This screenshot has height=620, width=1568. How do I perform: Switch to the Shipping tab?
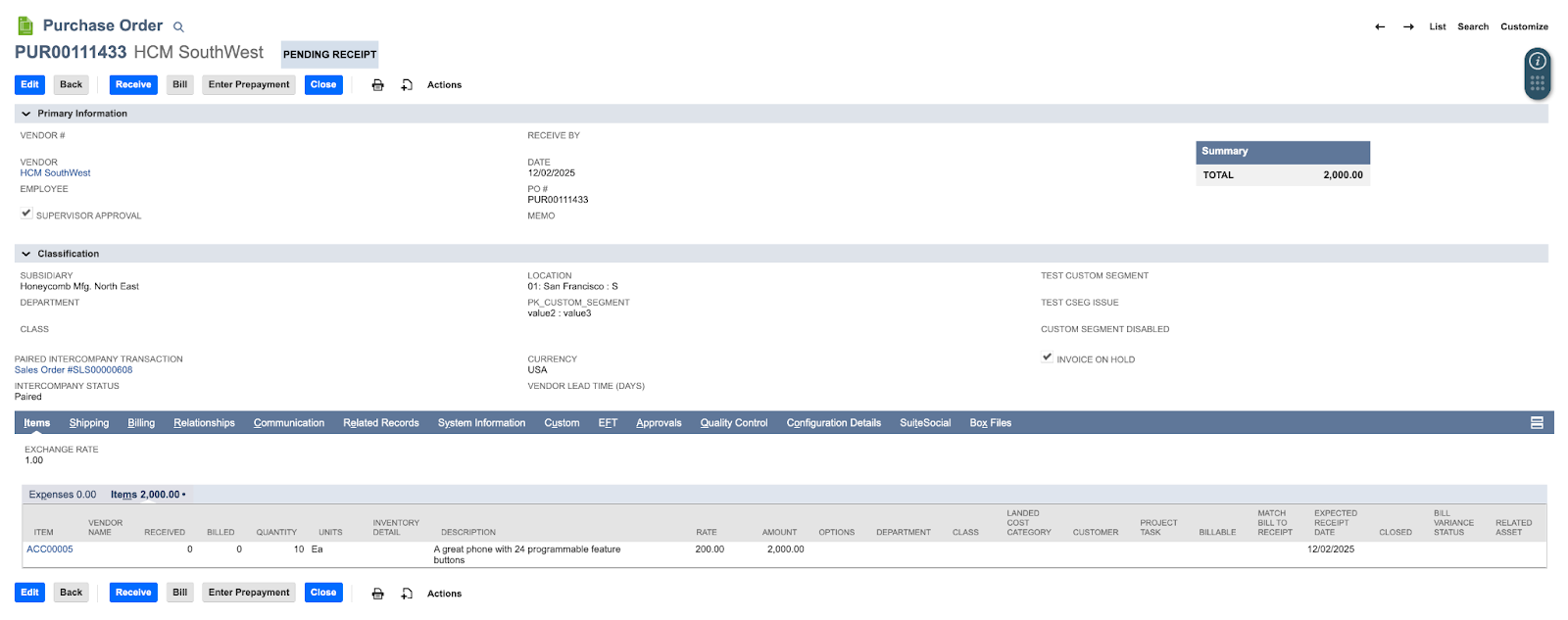(88, 423)
